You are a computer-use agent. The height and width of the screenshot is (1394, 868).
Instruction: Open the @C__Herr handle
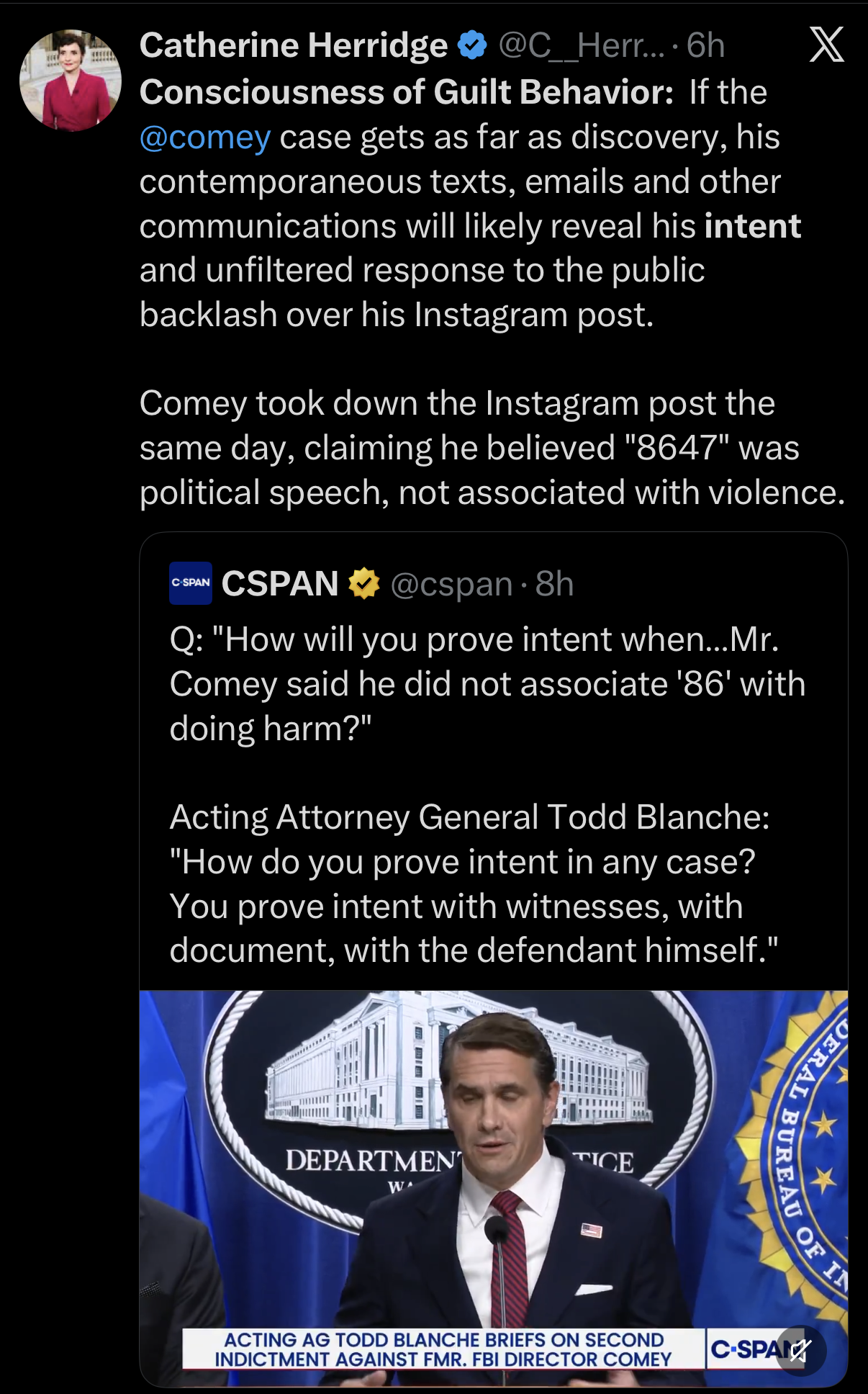click(x=582, y=45)
